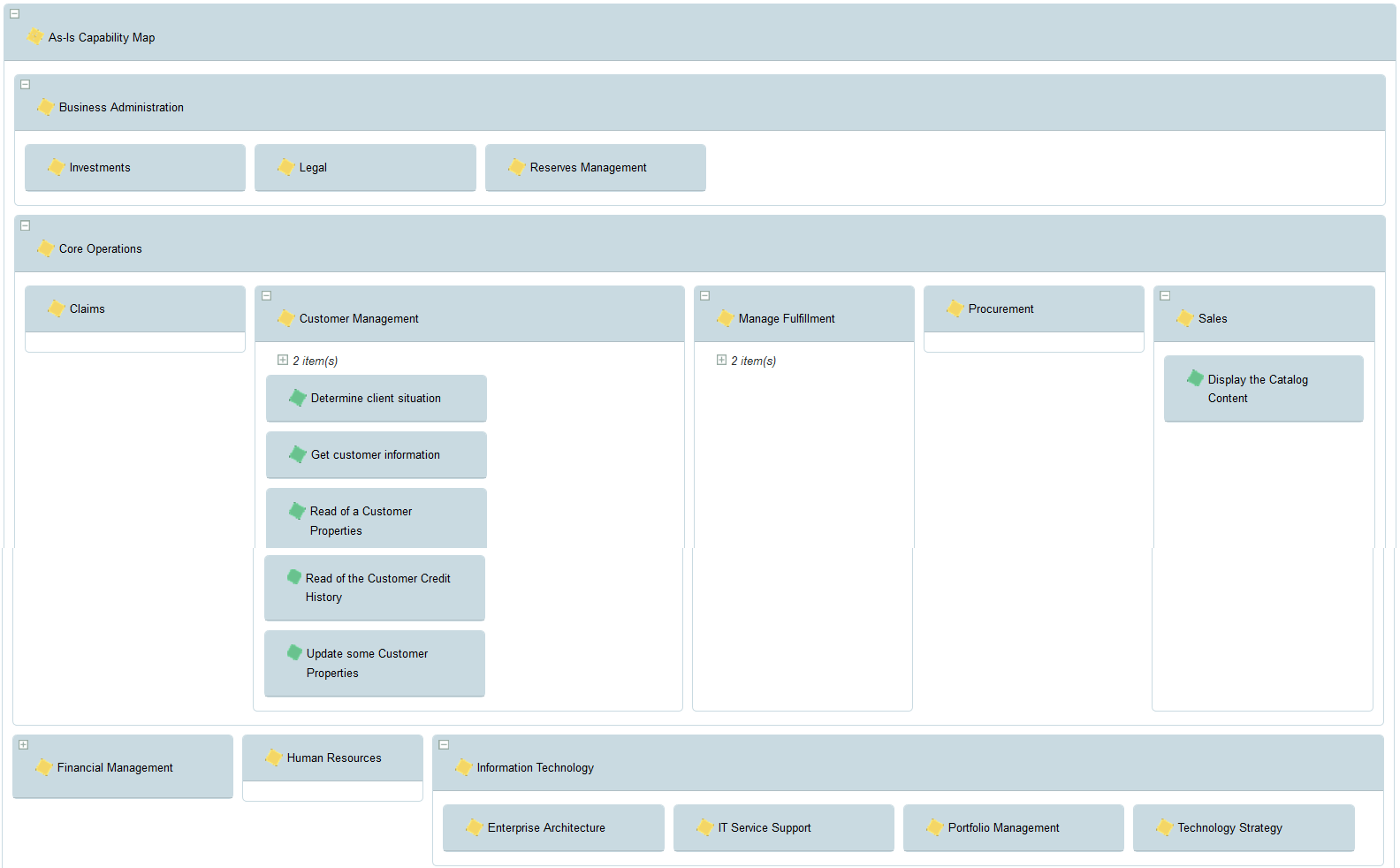The width and height of the screenshot is (1400, 868).
Task: Click the yellow icon beside Technology Strategy
Action: pyautogui.click(x=1164, y=827)
